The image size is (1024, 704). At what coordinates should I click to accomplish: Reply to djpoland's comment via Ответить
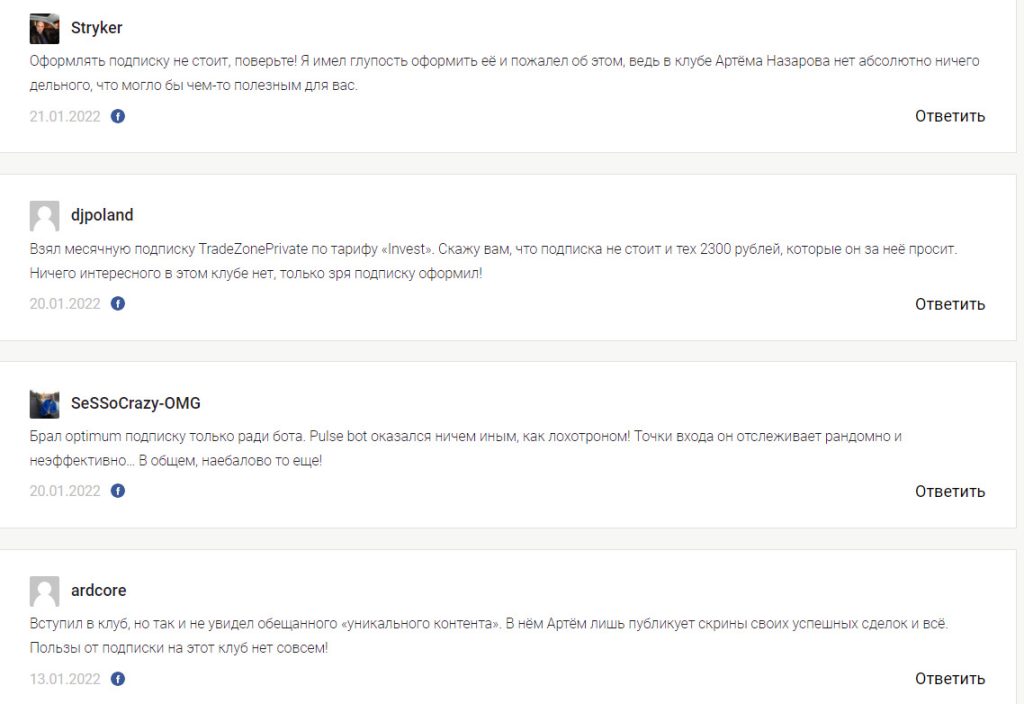(950, 304)
